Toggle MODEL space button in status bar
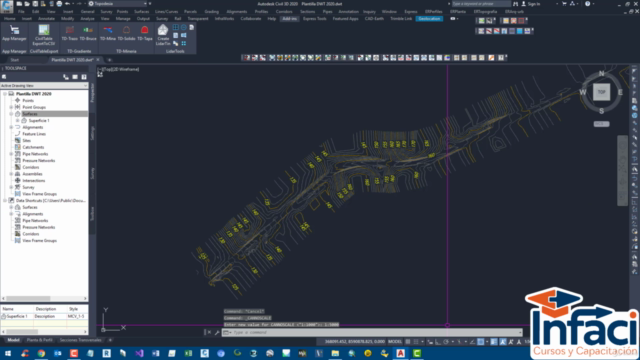Viewport: 640px width, 360px height. coord(395,342)
